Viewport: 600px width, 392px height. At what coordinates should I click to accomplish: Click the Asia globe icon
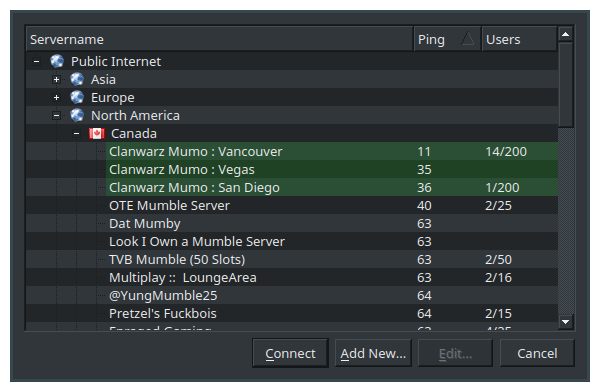point(77,79)
